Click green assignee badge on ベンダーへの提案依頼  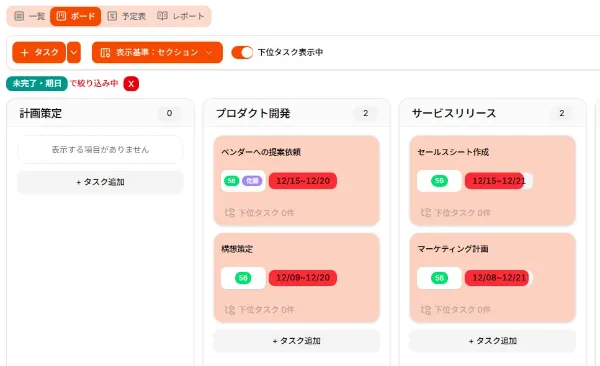[232, 181]
